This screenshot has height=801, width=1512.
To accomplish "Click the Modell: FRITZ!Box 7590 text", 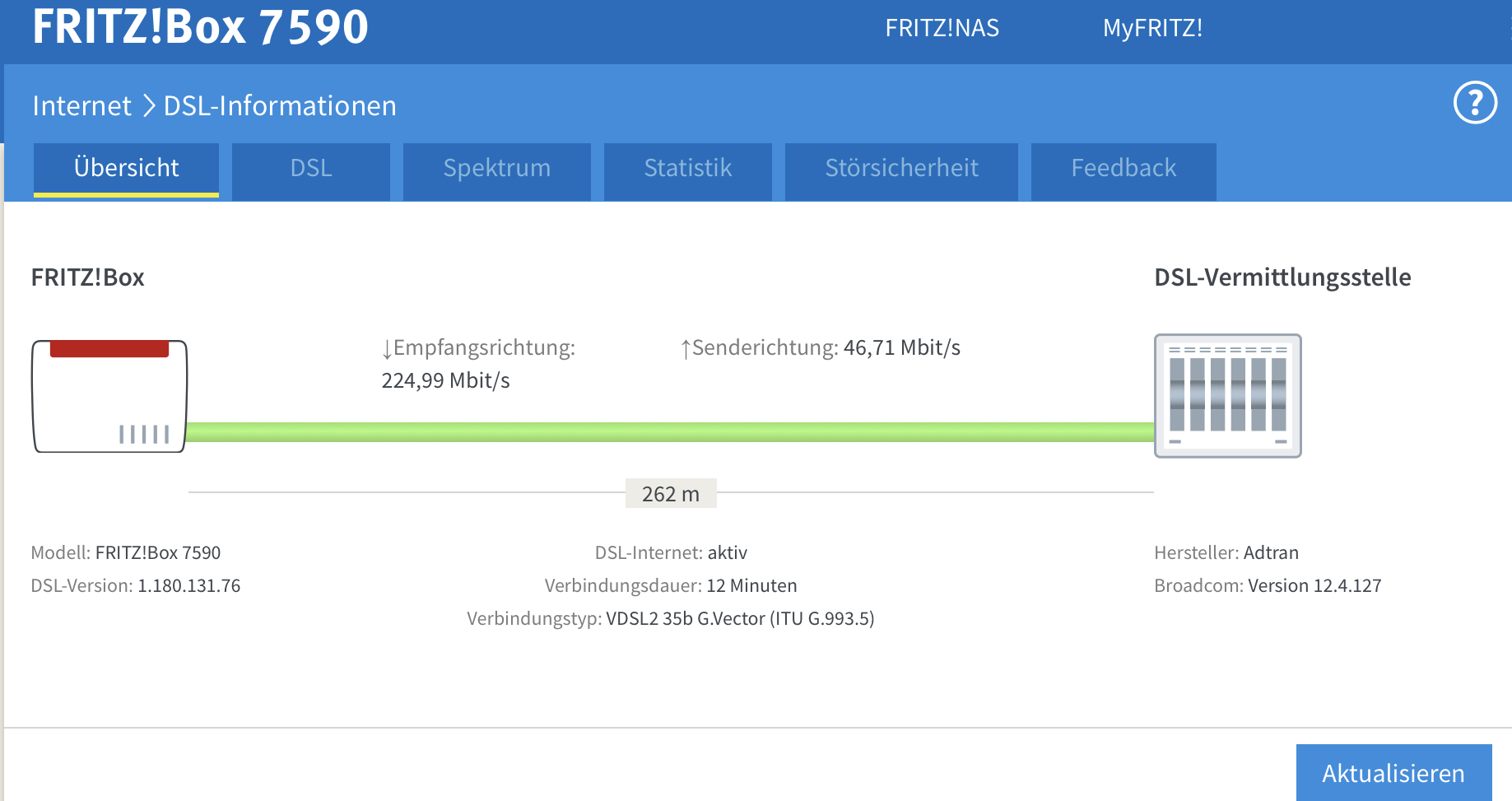I will pos(126,552).
